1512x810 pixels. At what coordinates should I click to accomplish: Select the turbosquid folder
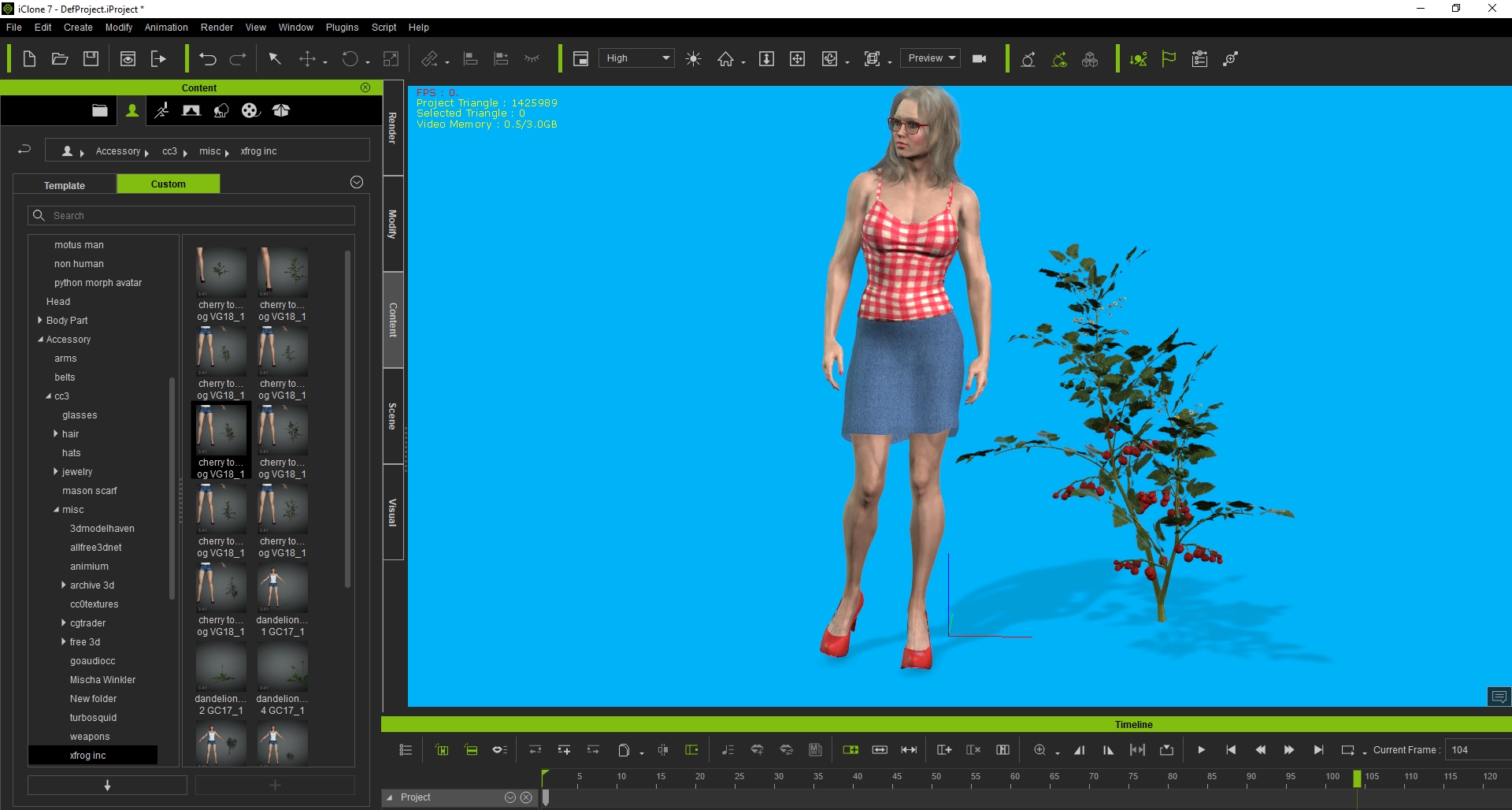pyautogui.click(x=93, y=718)
